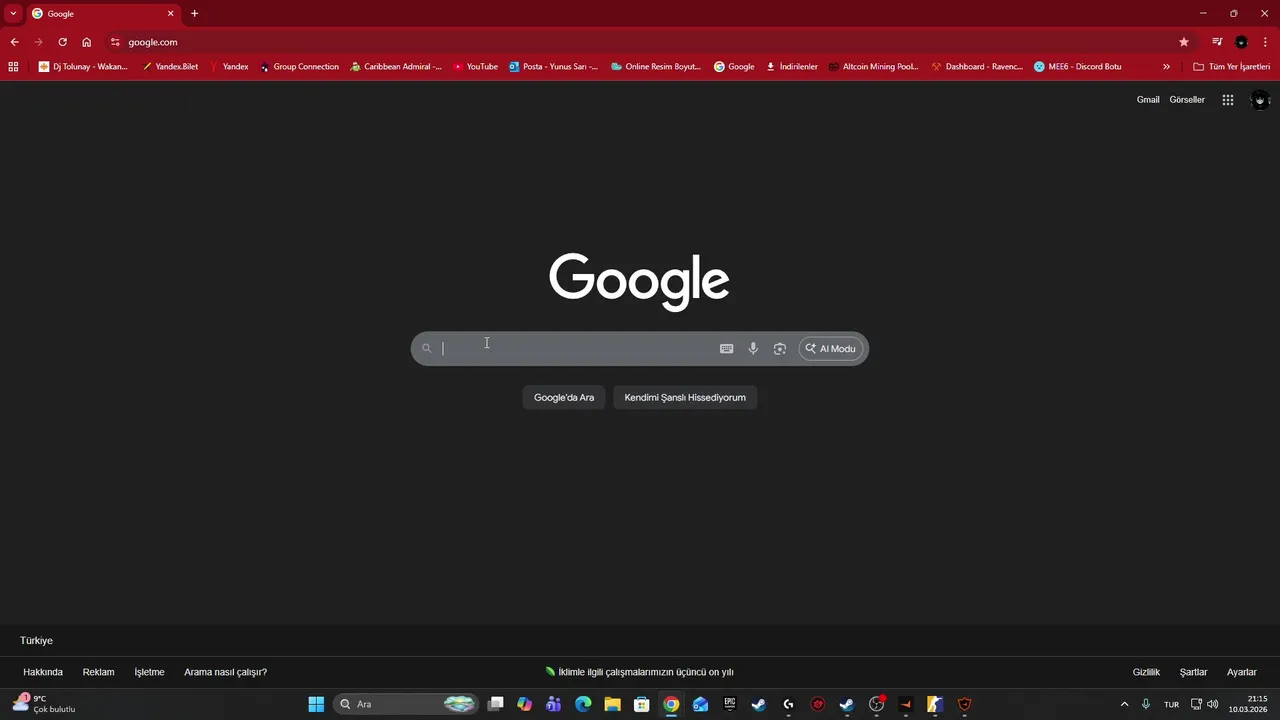Viewport: 1280px width, 720px height.
Task: Open the volume control in tray
Action: 1213,704
